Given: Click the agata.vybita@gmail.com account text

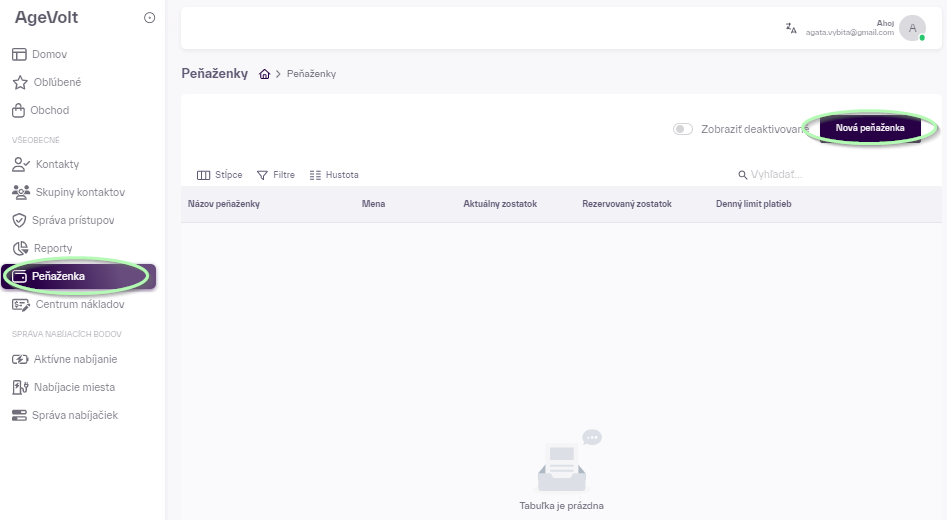Looking at the screenshot, I should [850, 33].
